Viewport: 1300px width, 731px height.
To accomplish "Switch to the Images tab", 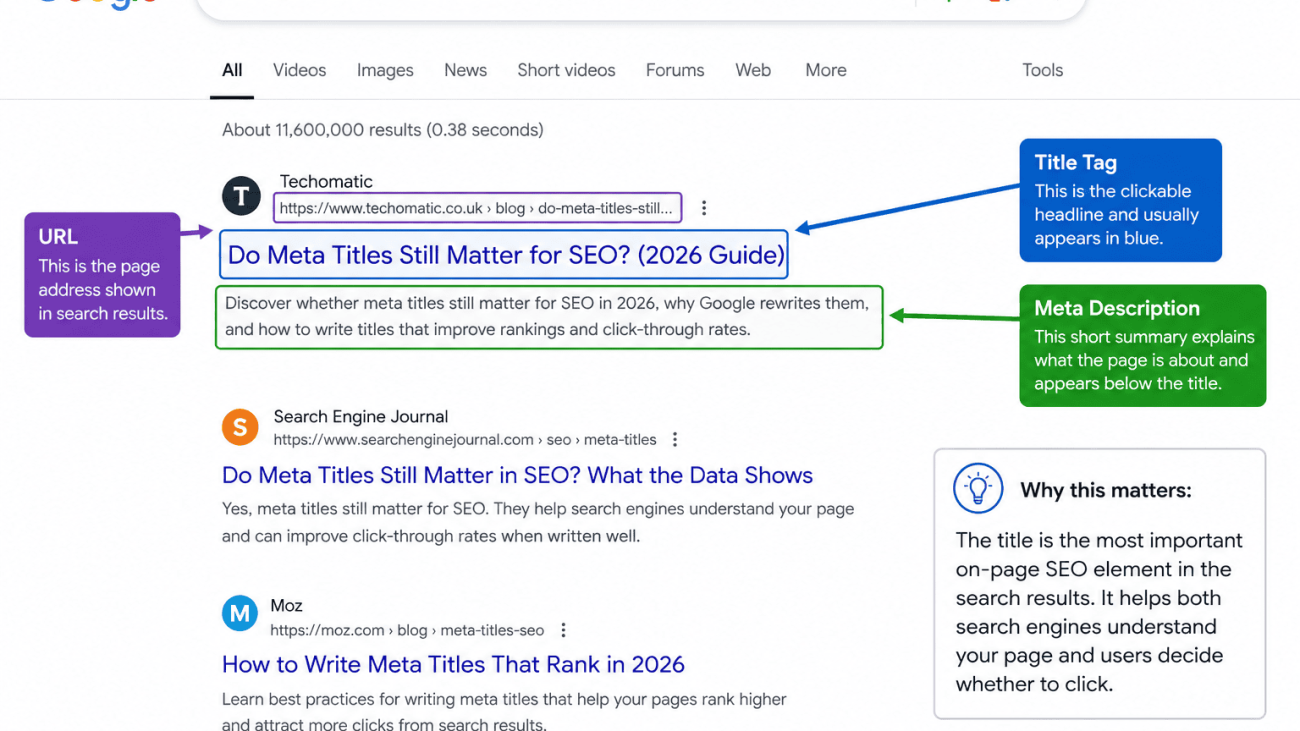I will (x=385, y=70).
